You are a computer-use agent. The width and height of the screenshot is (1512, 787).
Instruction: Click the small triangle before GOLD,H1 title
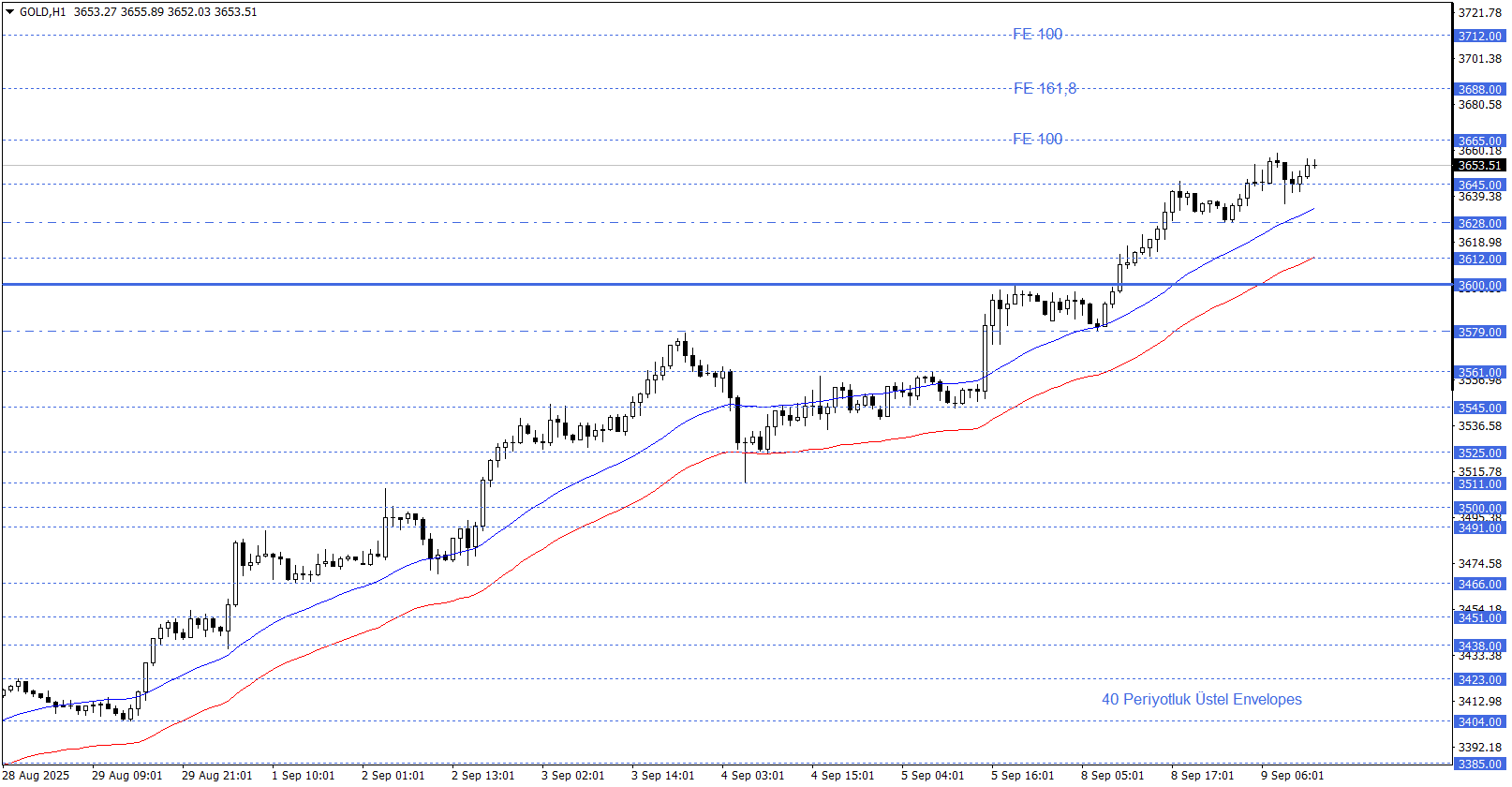pyautogui.click(x=10, y=12)
